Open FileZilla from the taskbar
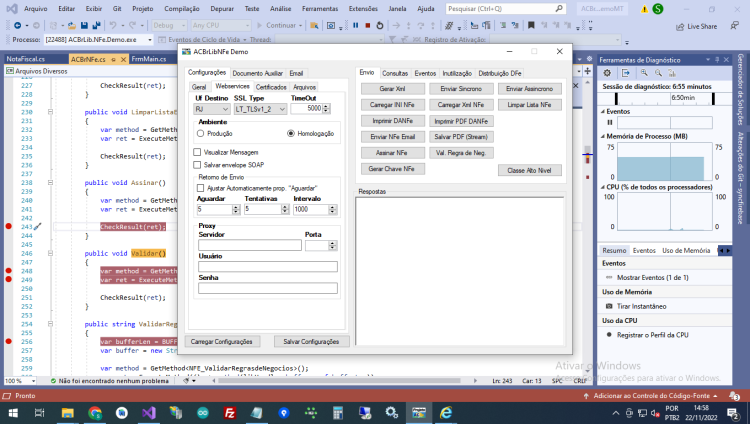Viewport: 750px width, 424px height. [230, 413]
